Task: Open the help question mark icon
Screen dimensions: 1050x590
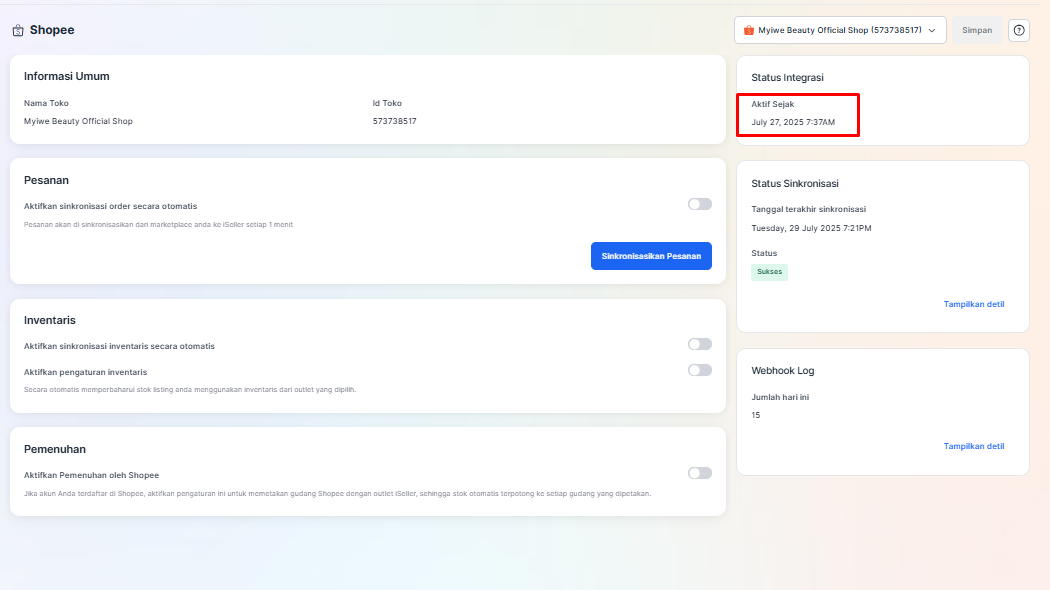Action: (1019, 30)
